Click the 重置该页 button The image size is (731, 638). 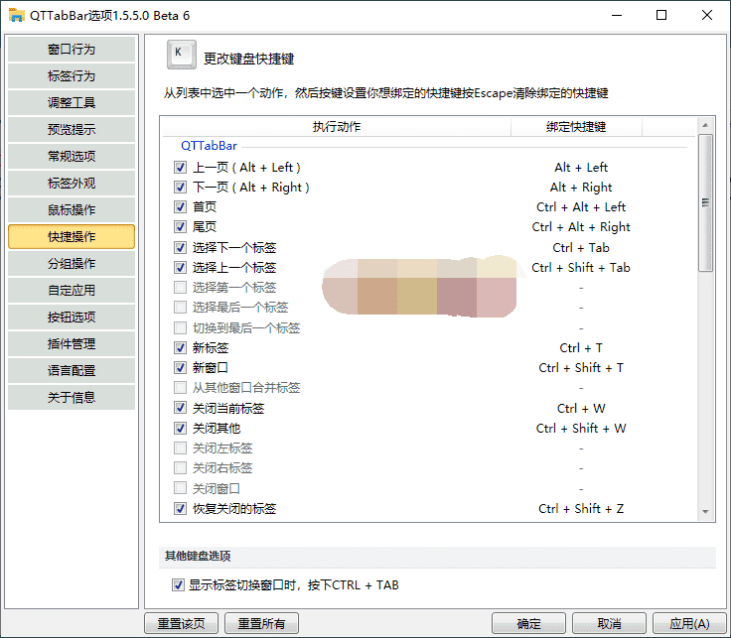point(181,624)
